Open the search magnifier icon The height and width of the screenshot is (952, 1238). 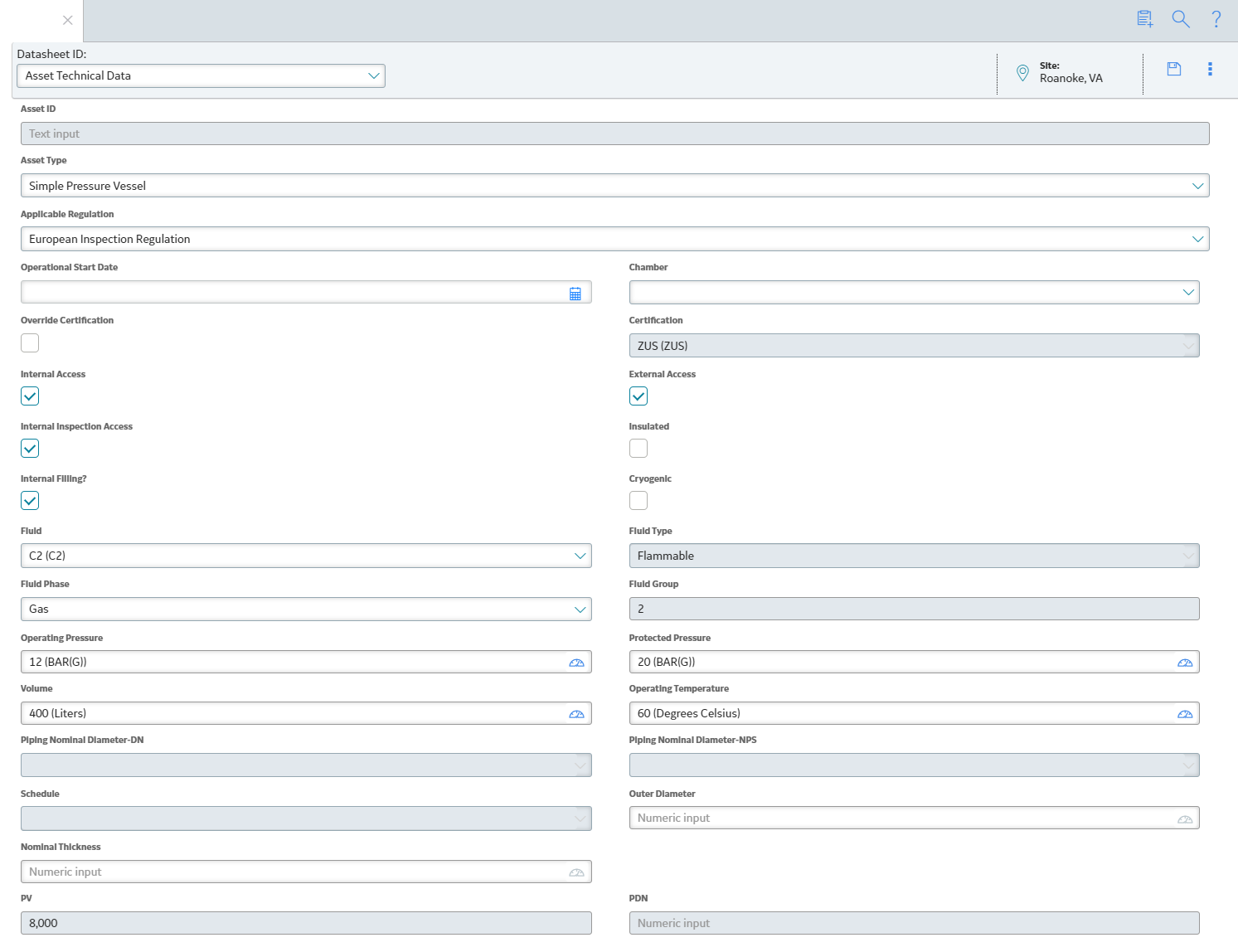point(1181,18)
